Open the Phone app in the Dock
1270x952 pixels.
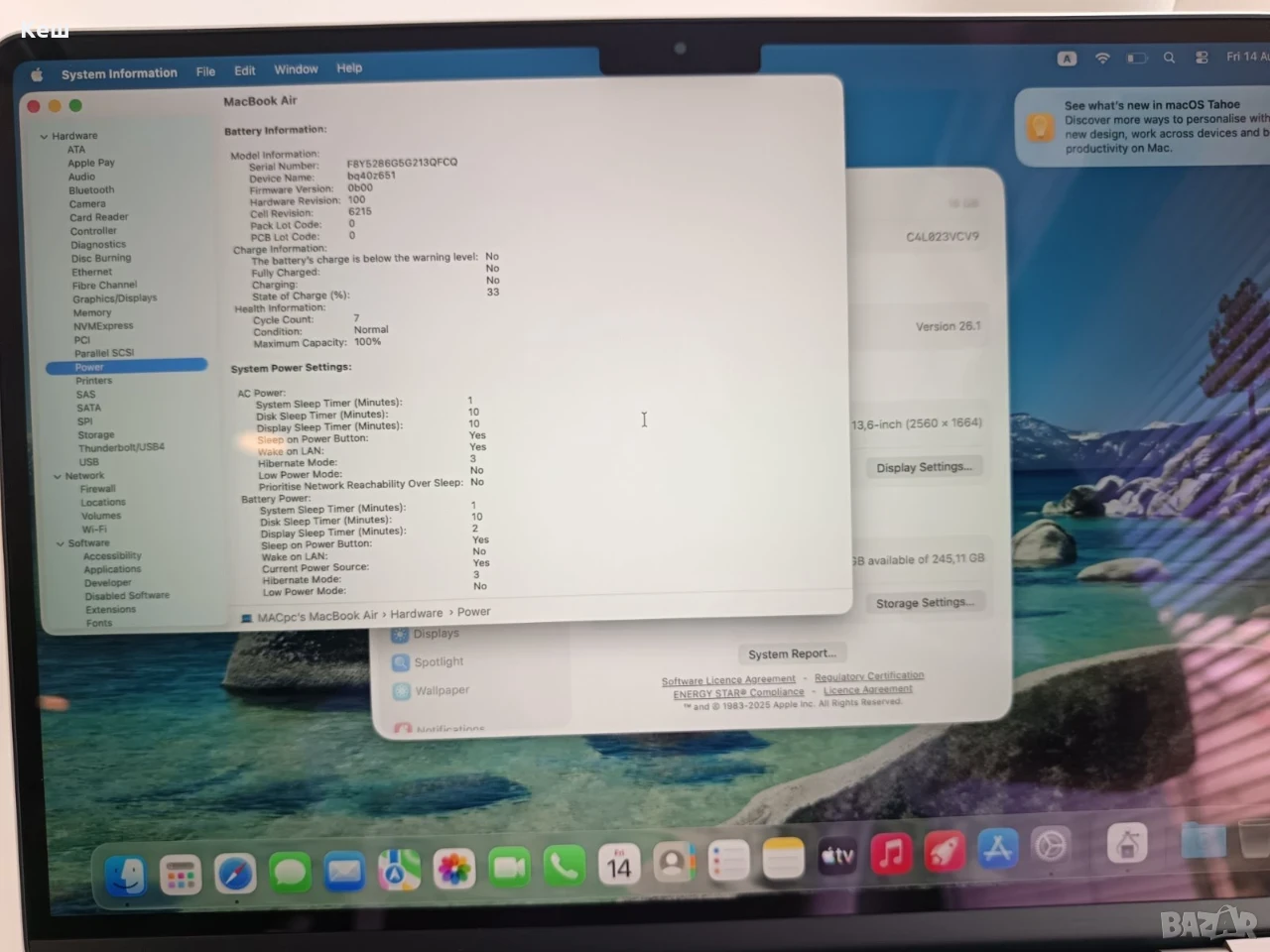564,867
